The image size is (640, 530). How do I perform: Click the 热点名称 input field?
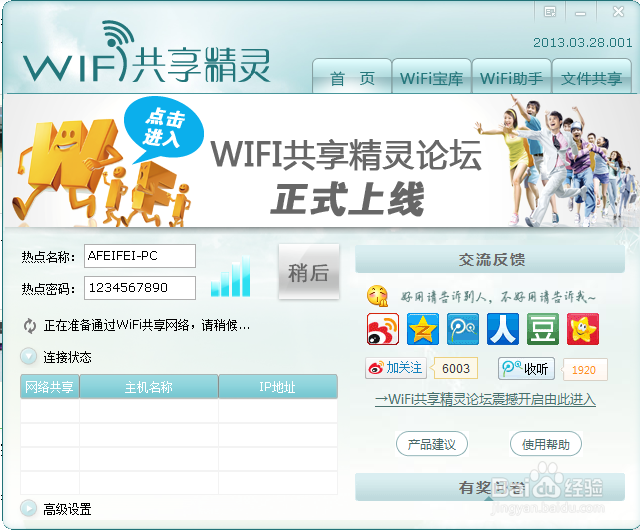[140, 256]
